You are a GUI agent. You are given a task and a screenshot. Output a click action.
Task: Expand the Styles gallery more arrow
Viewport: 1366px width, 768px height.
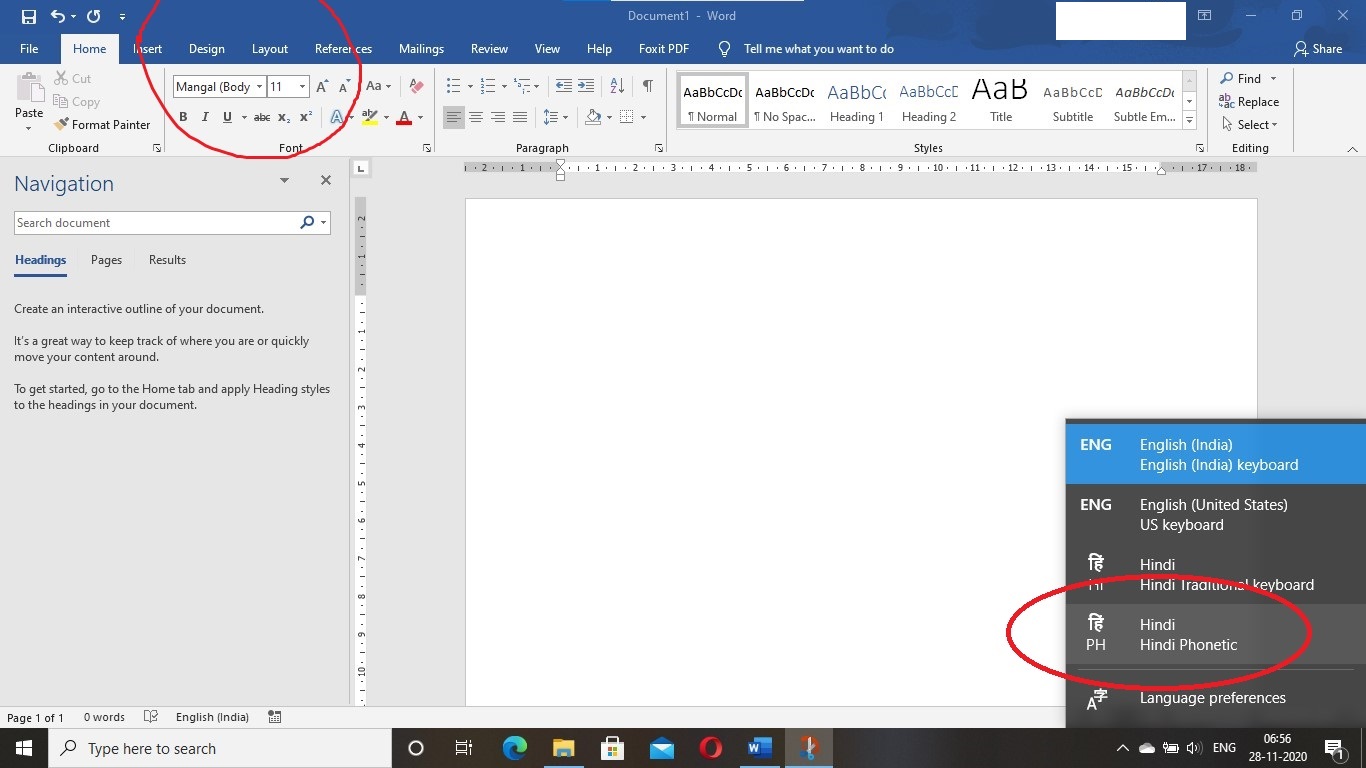[1189, 121]
